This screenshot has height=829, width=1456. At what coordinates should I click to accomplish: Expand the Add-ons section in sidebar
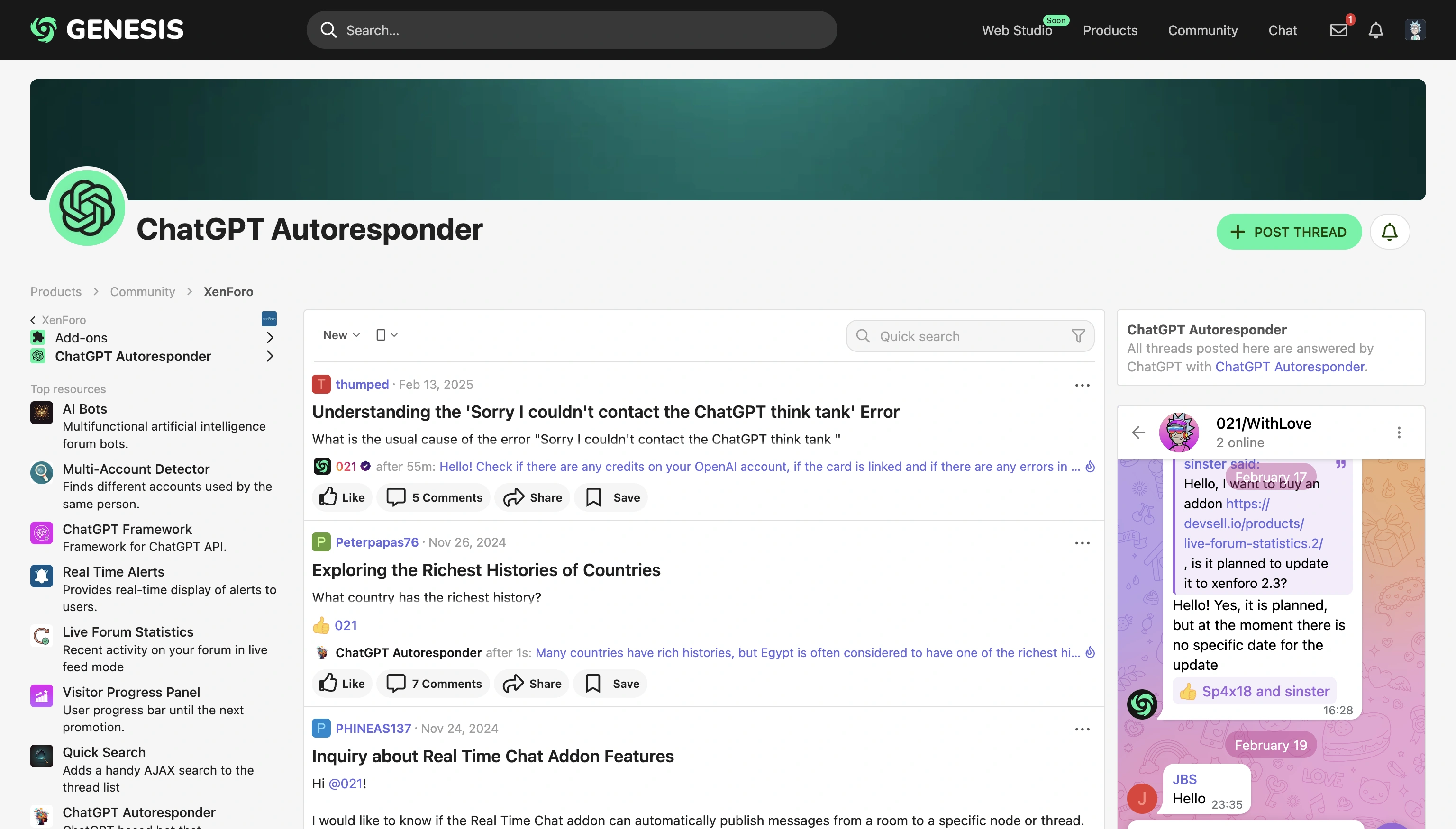click(270, 337)
